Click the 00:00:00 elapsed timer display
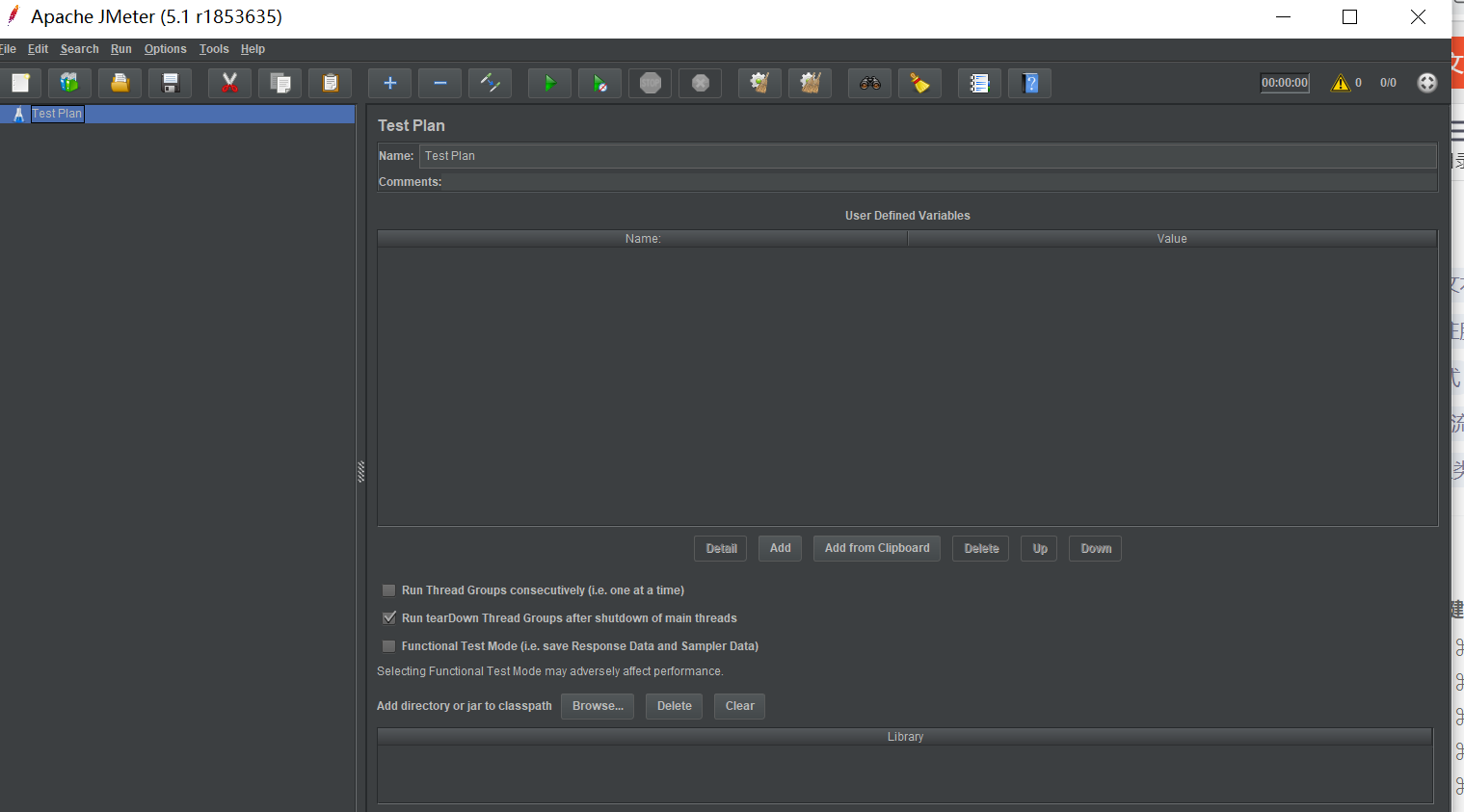This screenshot has width=1464, height=812. click(x=1285, y=83)
